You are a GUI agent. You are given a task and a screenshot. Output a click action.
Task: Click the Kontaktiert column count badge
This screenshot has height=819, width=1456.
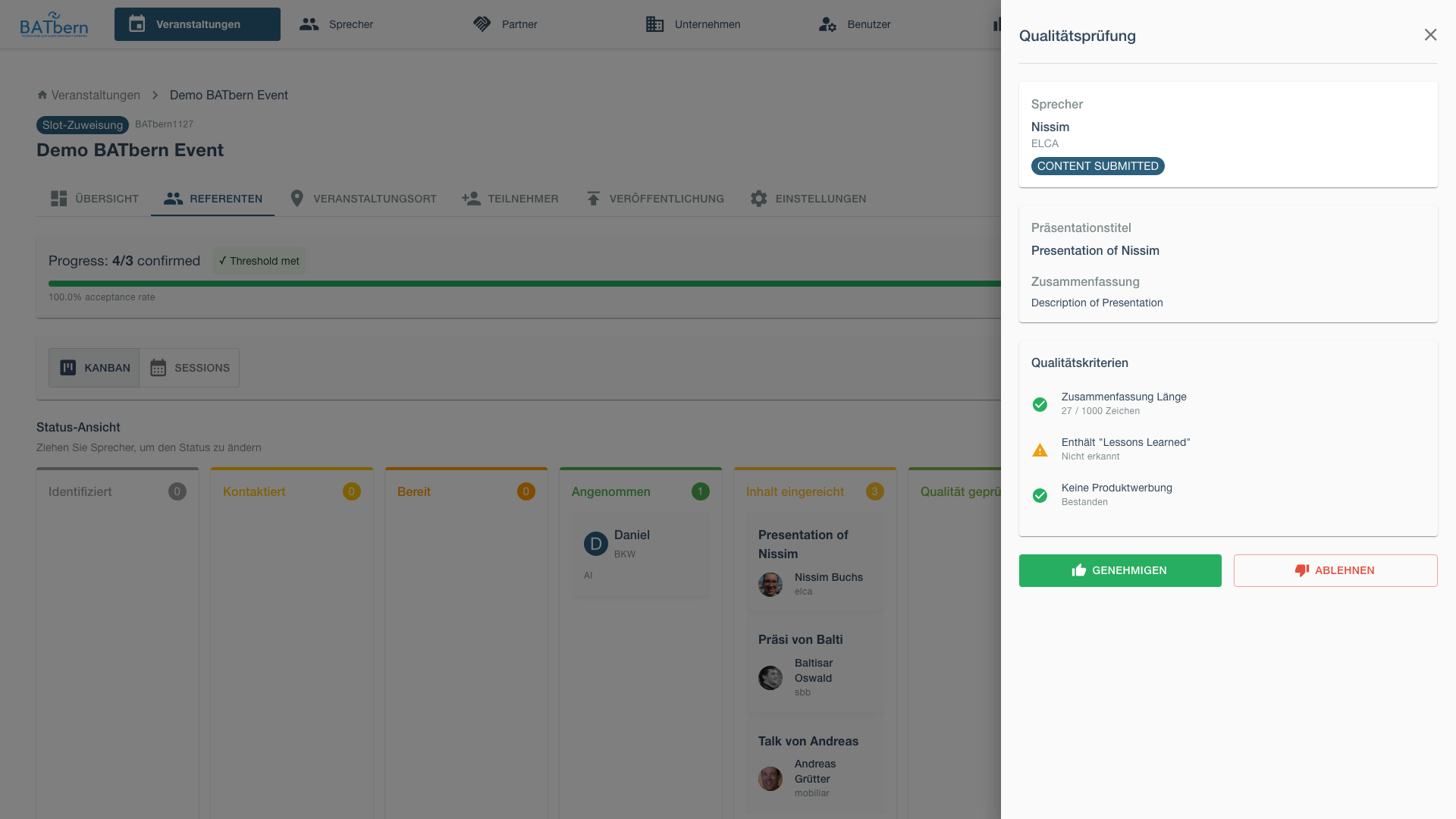pyautogui.click(x=351, y=491)
